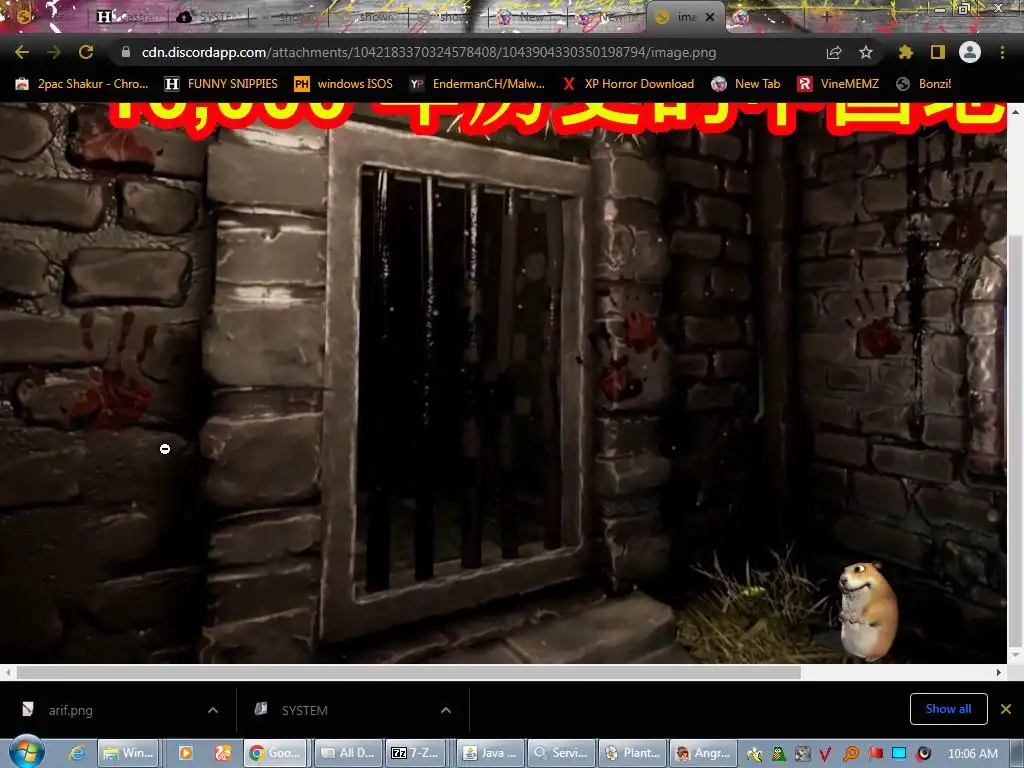Expand options for SYSTEM download

pos(446,710)
